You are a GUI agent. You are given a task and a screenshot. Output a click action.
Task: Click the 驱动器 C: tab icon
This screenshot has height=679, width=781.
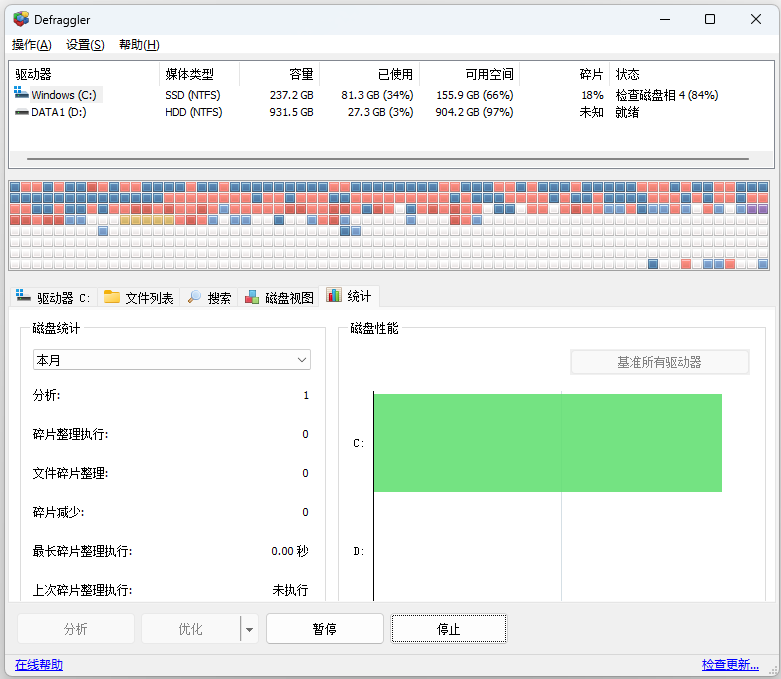point(24,297)
